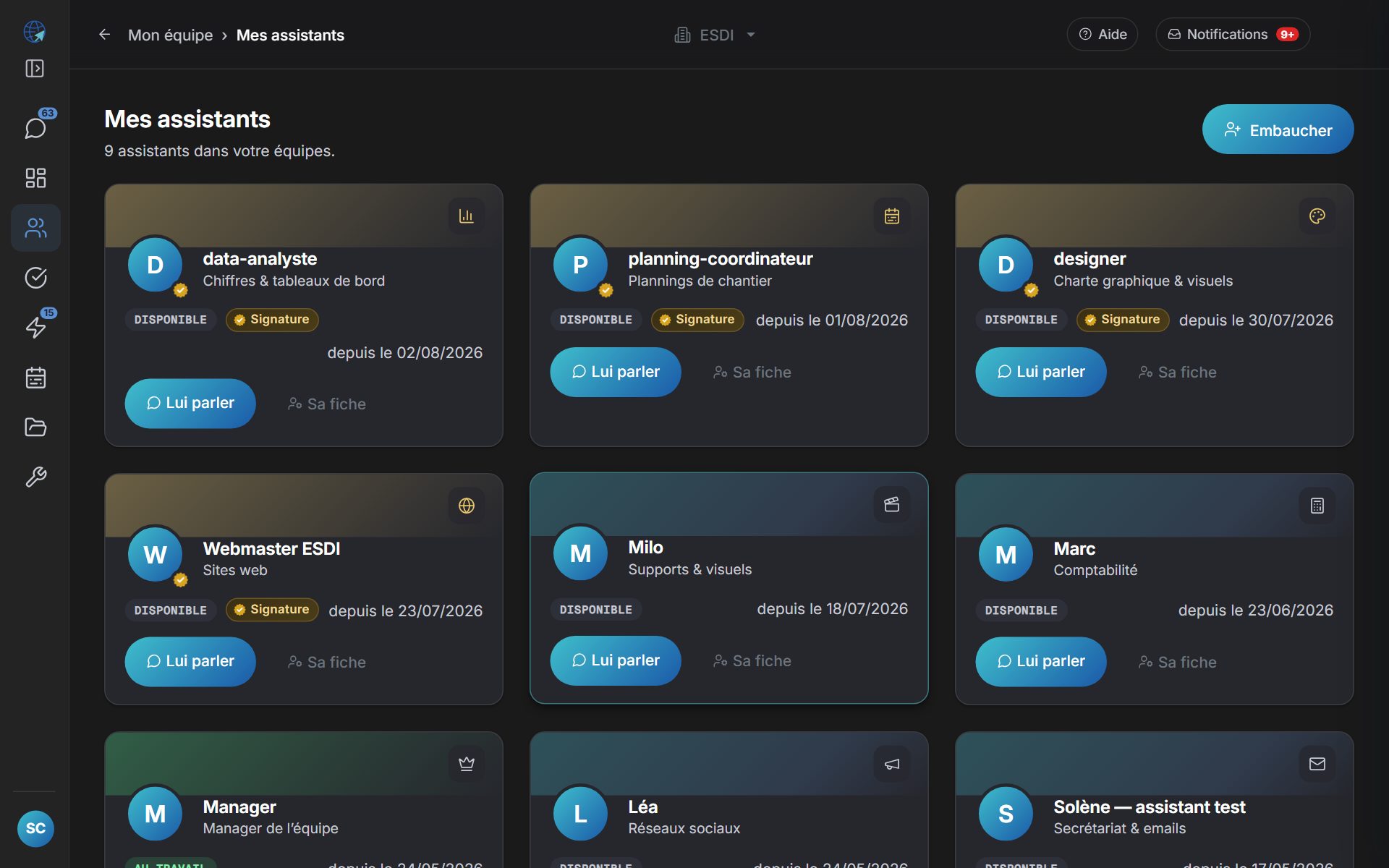Click the Milo avatar

click(580, 554)
